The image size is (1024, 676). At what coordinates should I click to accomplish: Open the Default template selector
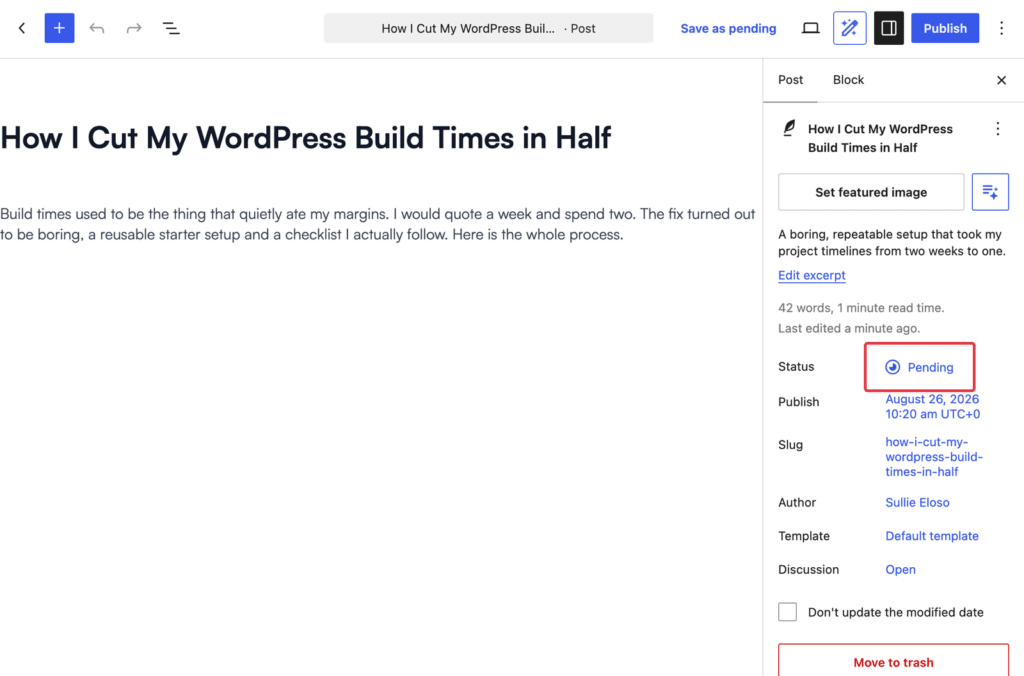pyautogui.click(x=932, y=536)
